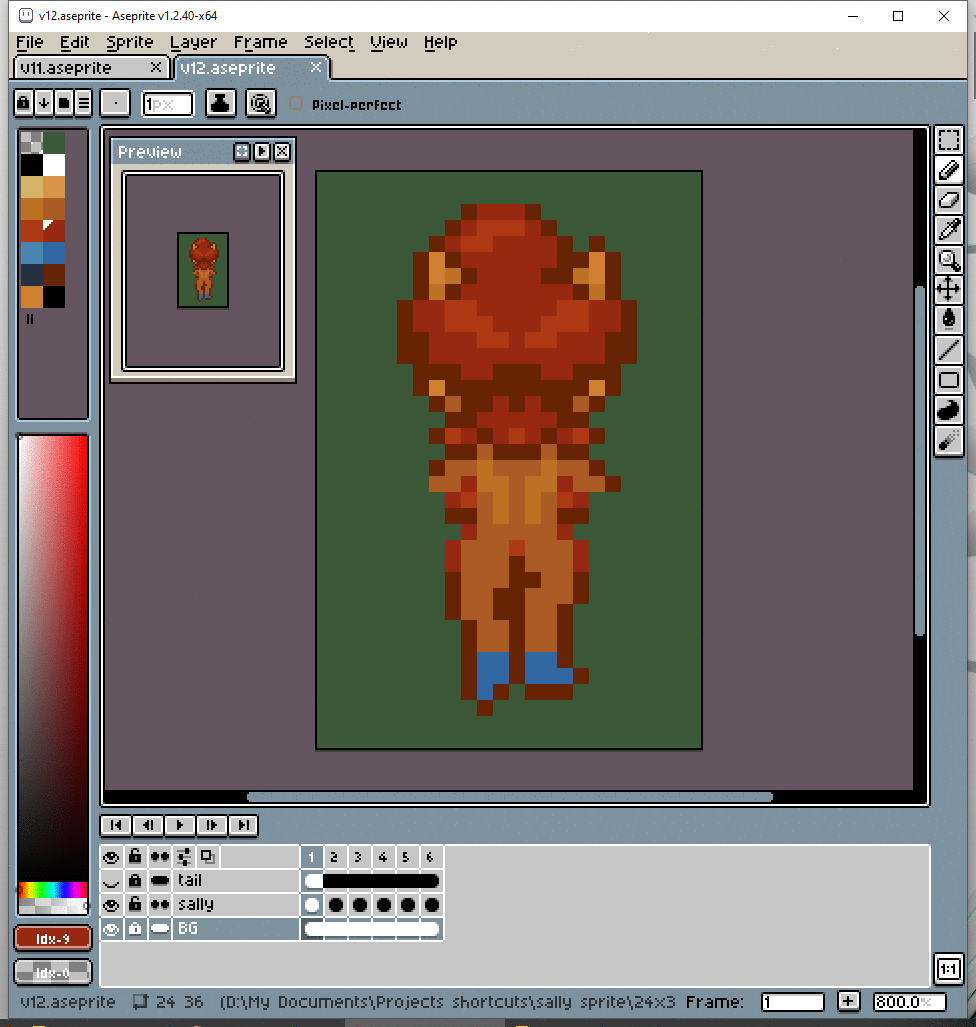976x1027 pixels.
Task: Open the brush type selector
Action: [116, 102]
